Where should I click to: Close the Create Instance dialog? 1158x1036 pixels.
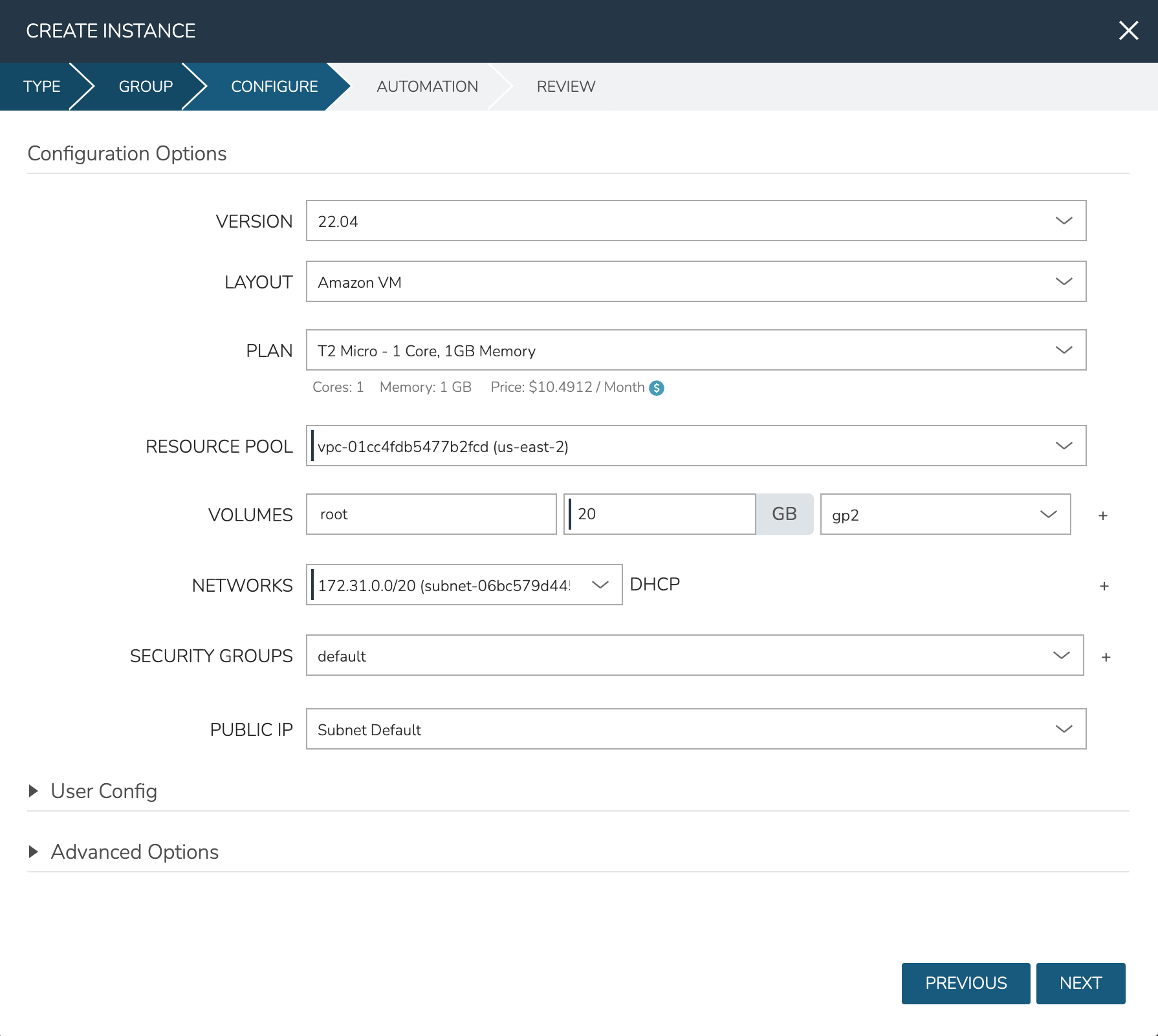tap(1128, 30)
